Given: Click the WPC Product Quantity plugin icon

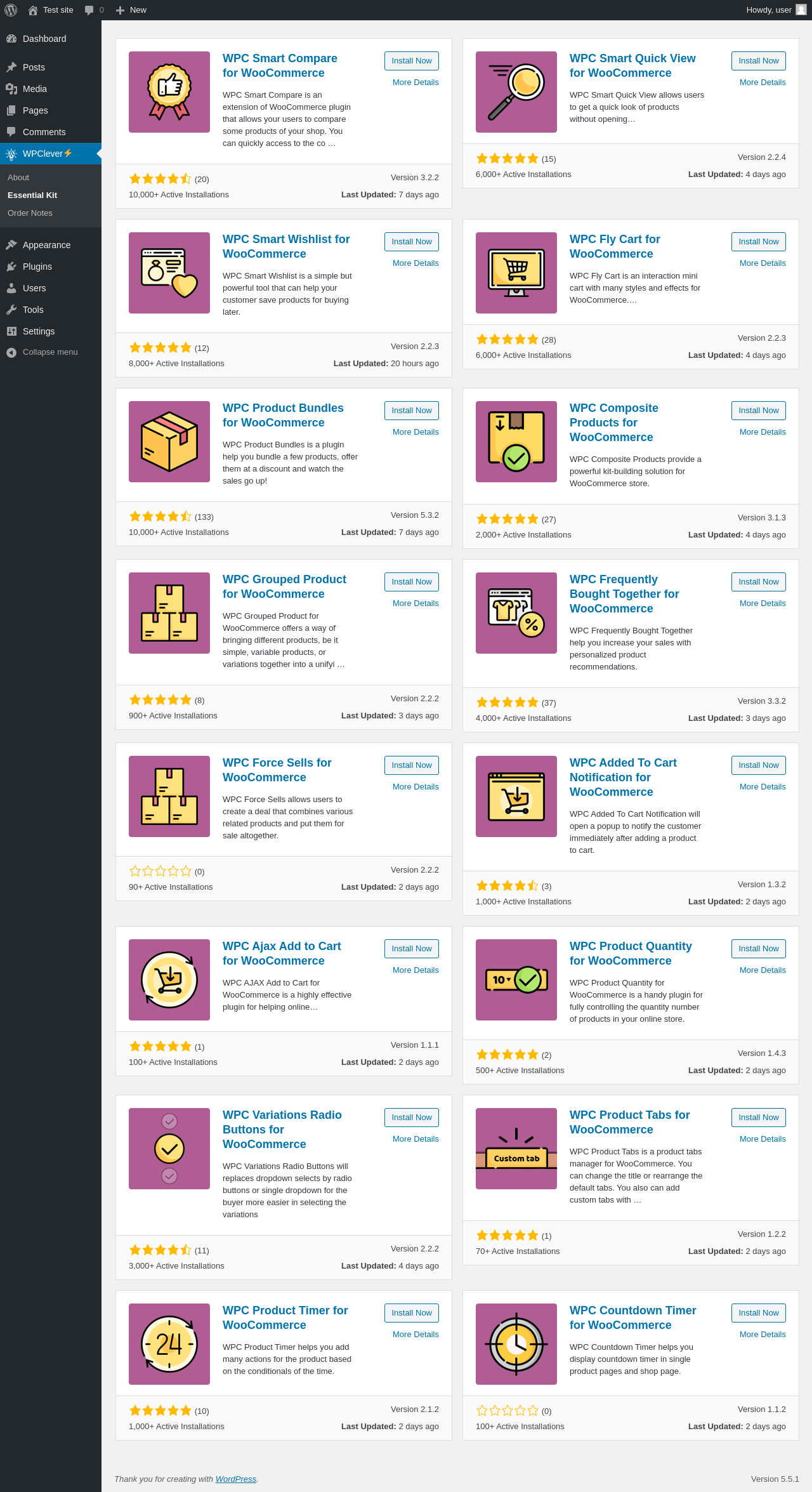Looking at the screenshot, I should click(516, 980).
